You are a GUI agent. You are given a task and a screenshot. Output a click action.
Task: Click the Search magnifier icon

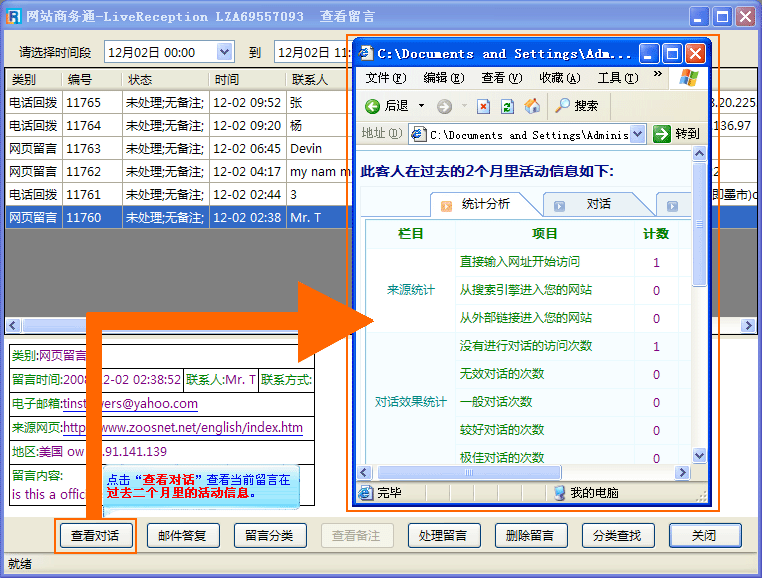click(x=563, y=106)
